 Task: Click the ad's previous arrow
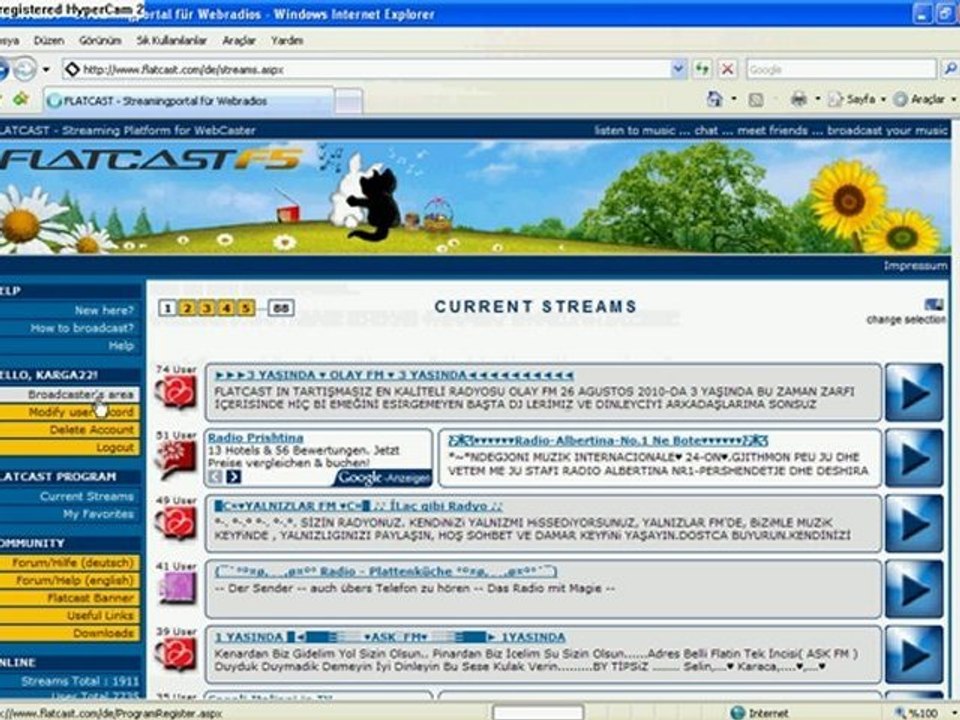(x=215, y=476)
